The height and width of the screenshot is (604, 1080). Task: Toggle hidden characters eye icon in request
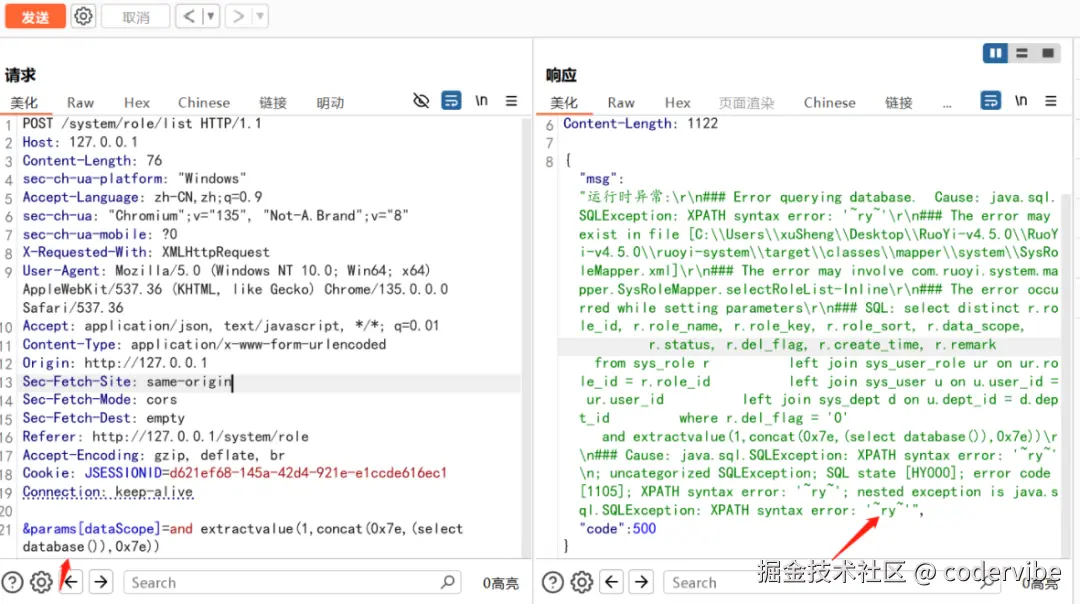pyautogui.click(x=421, y=101)
